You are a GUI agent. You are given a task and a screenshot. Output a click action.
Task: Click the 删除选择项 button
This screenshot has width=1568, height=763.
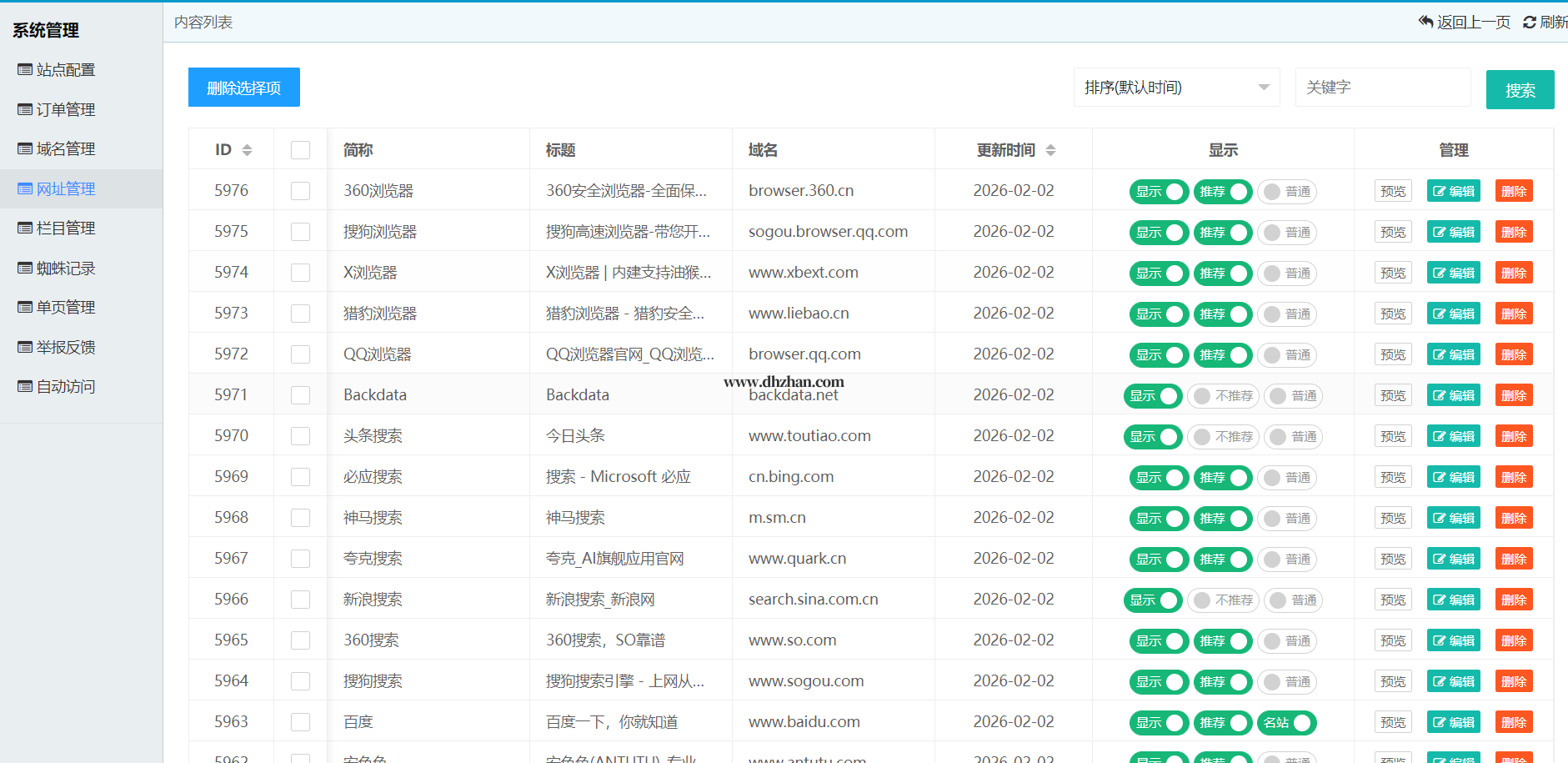(243, 88)
